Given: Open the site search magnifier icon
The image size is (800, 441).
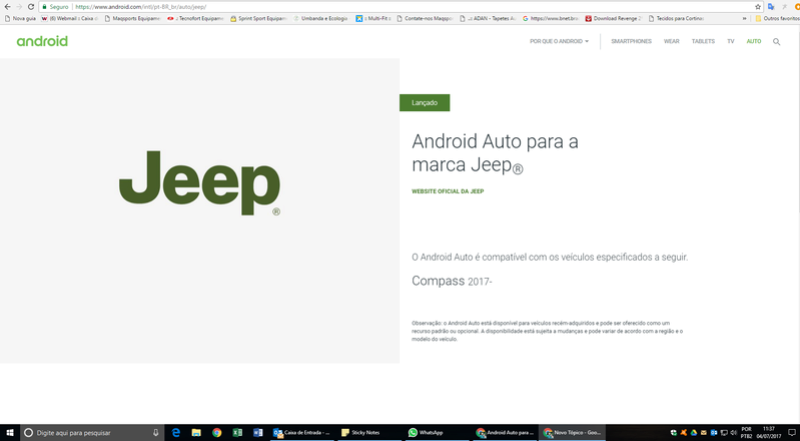Looking at the screenshot, I should coord(777,41).
